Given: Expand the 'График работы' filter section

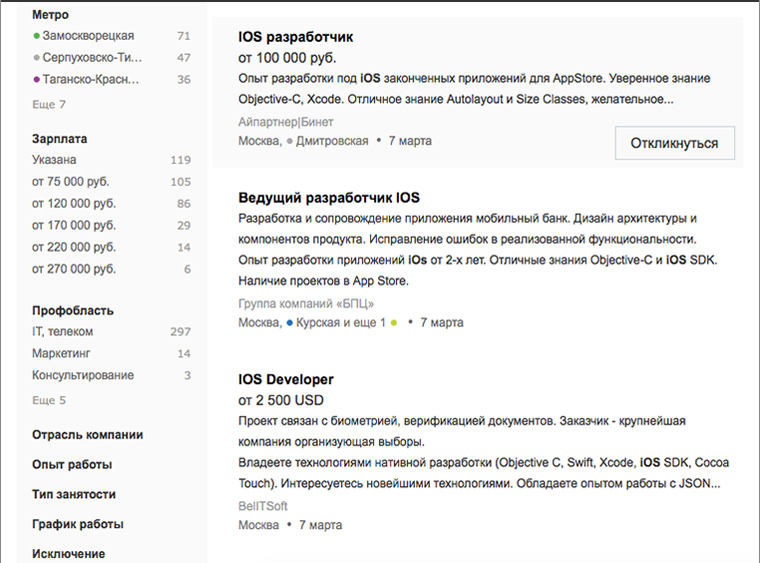Looking at the screenshot, I should click(x=78, y=524).
